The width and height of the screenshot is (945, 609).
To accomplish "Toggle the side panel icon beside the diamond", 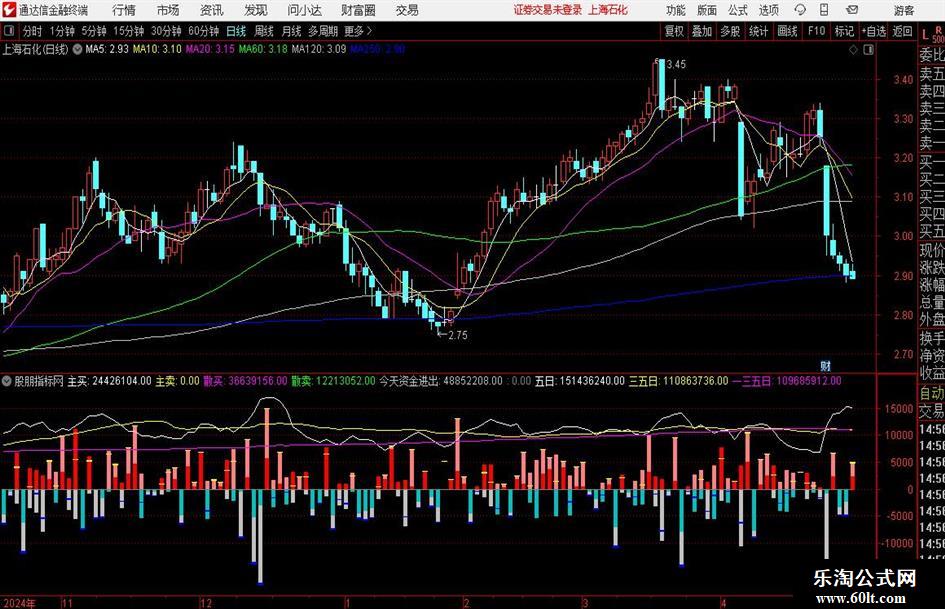I will coord(868,50).
